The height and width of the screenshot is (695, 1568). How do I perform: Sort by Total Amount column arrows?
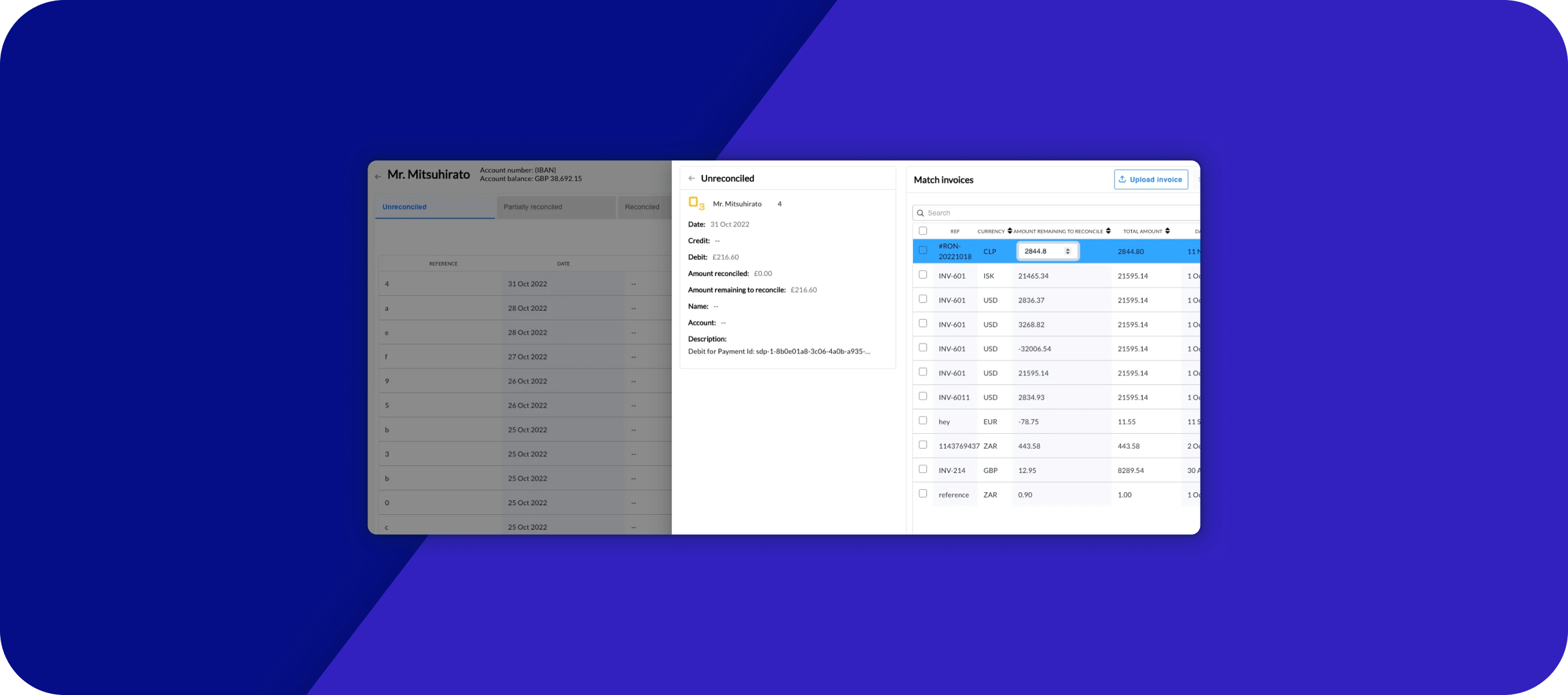1167,231
